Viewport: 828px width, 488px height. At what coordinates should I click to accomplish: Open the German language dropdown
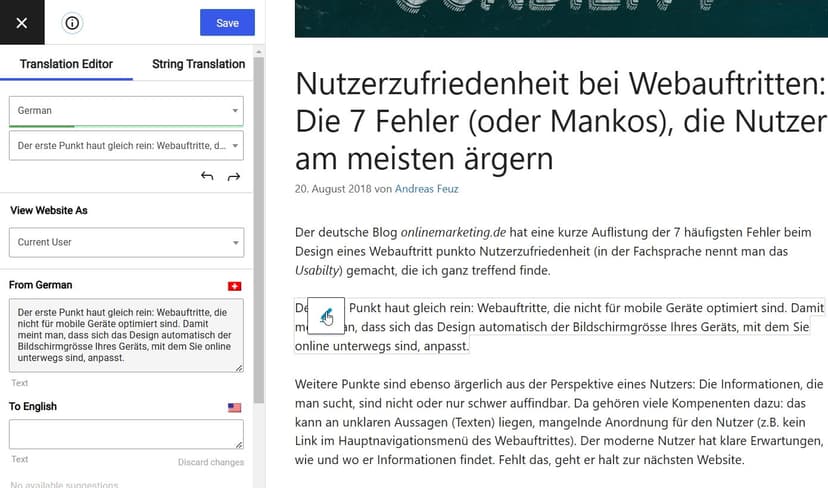pyautogui.click(x=126, y=110)
